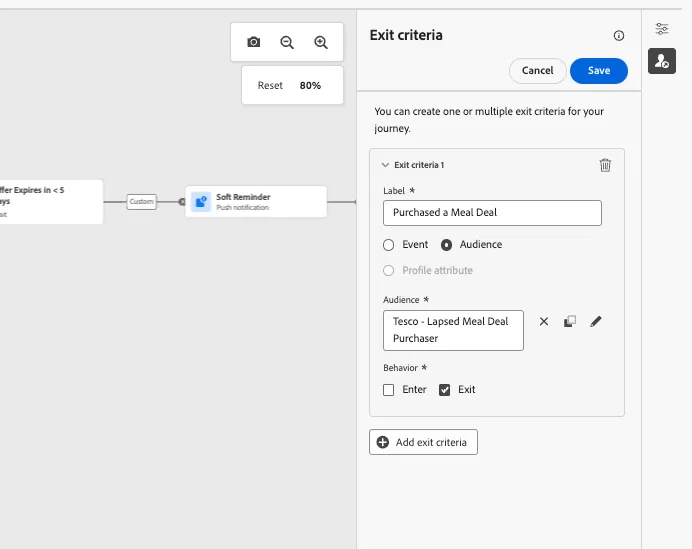692x549 pixels.
Task: Click the 80% zoom value
Action: [310, 85]
